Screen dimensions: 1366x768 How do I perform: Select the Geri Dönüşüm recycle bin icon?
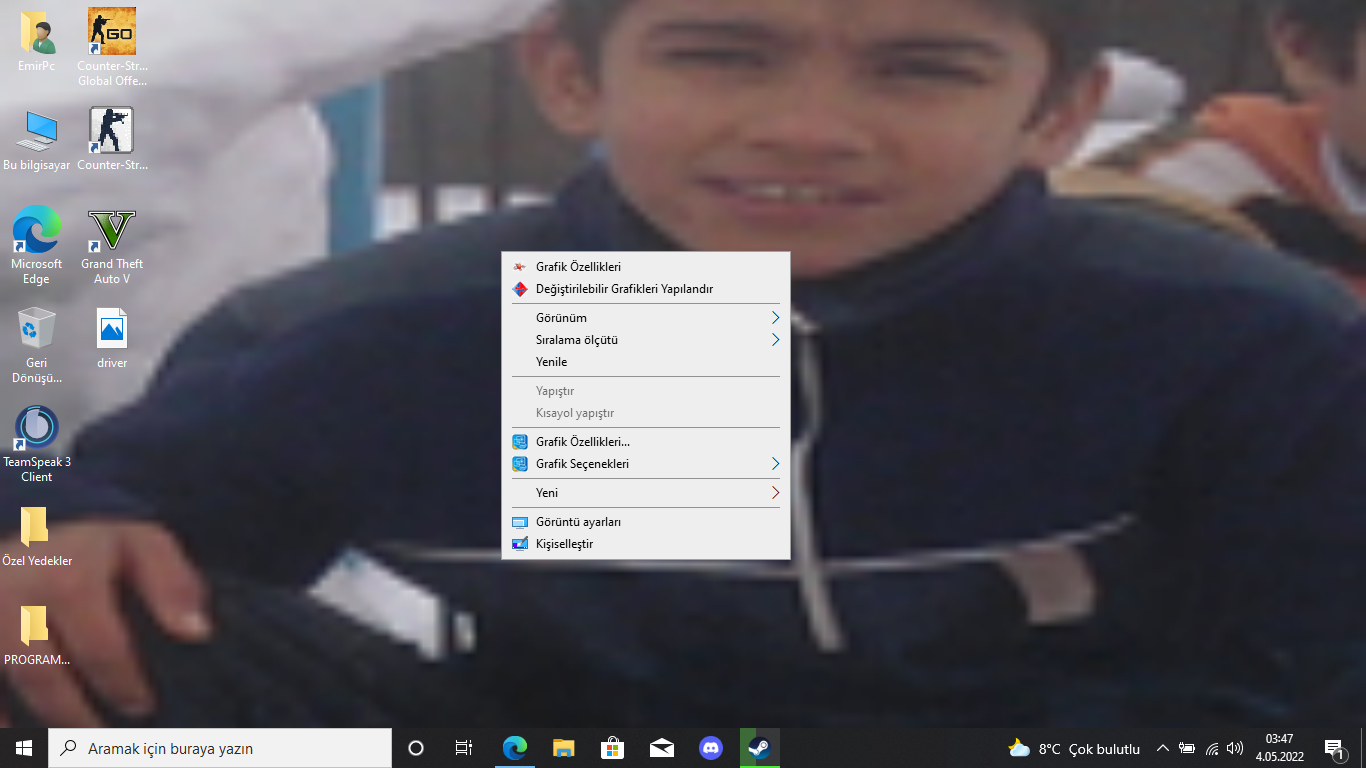[x=37, y=345]
